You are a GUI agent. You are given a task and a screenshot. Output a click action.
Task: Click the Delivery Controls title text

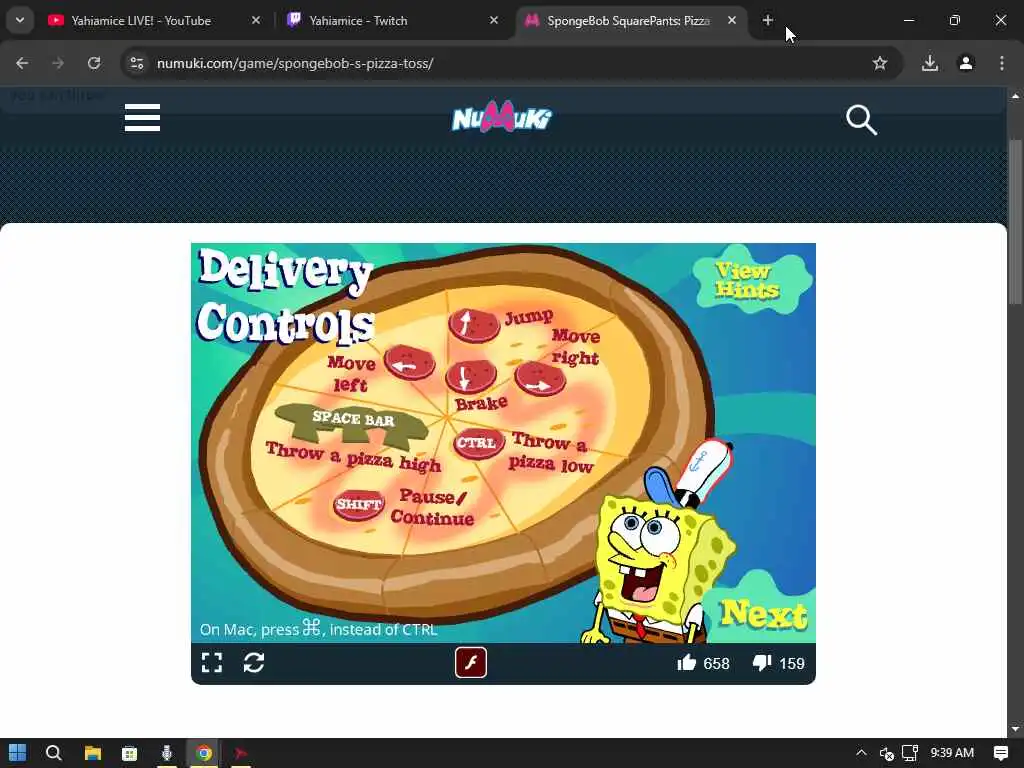click(x=286, y=295)
